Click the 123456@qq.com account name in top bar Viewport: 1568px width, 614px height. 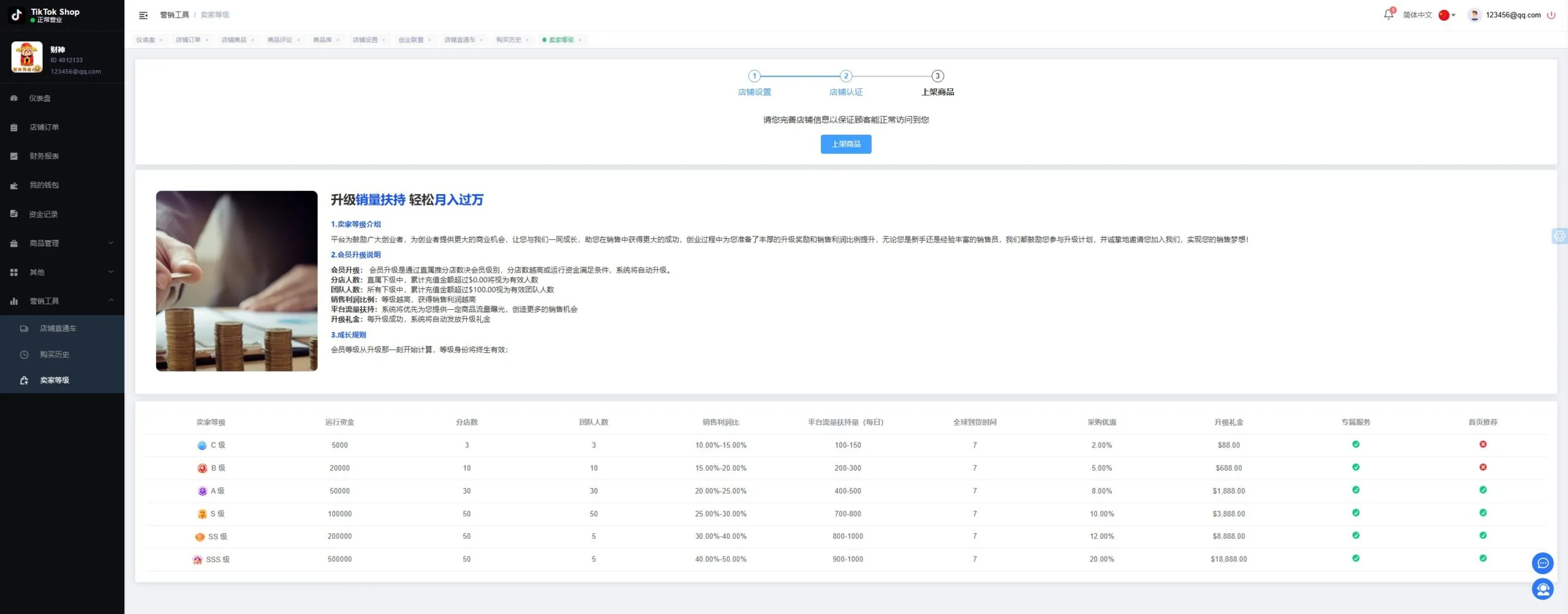(x=1513, y=15)
